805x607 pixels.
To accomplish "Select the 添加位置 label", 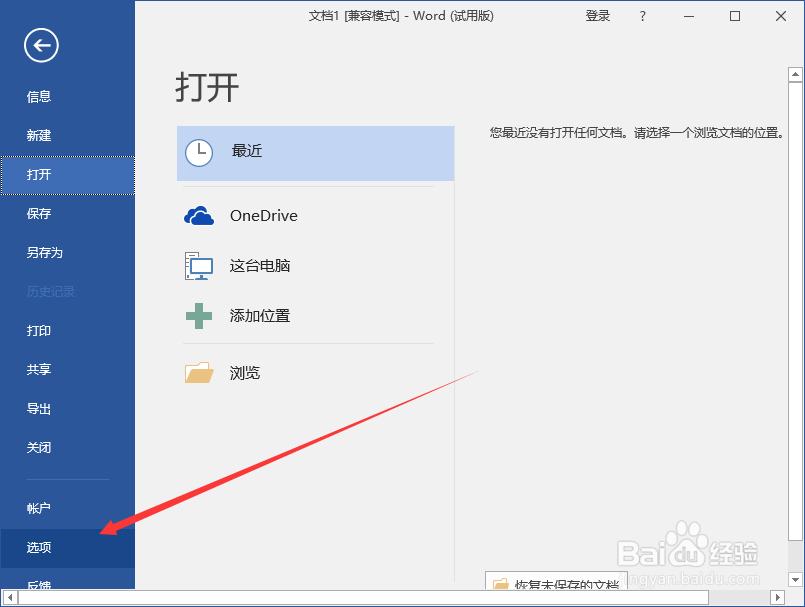I will pos(260,315).
